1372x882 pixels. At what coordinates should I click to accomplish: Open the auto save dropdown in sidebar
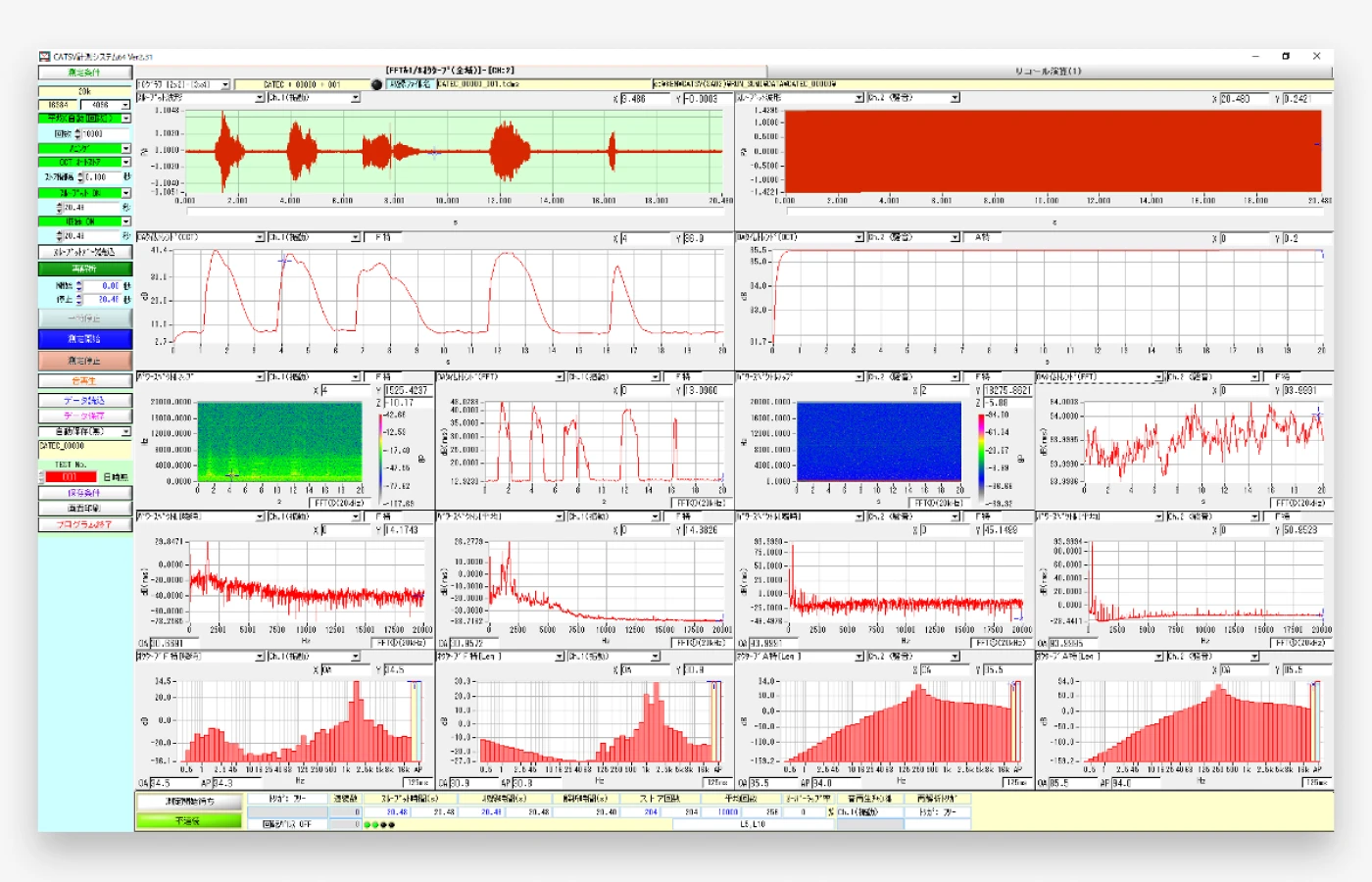tap(125, 431)
